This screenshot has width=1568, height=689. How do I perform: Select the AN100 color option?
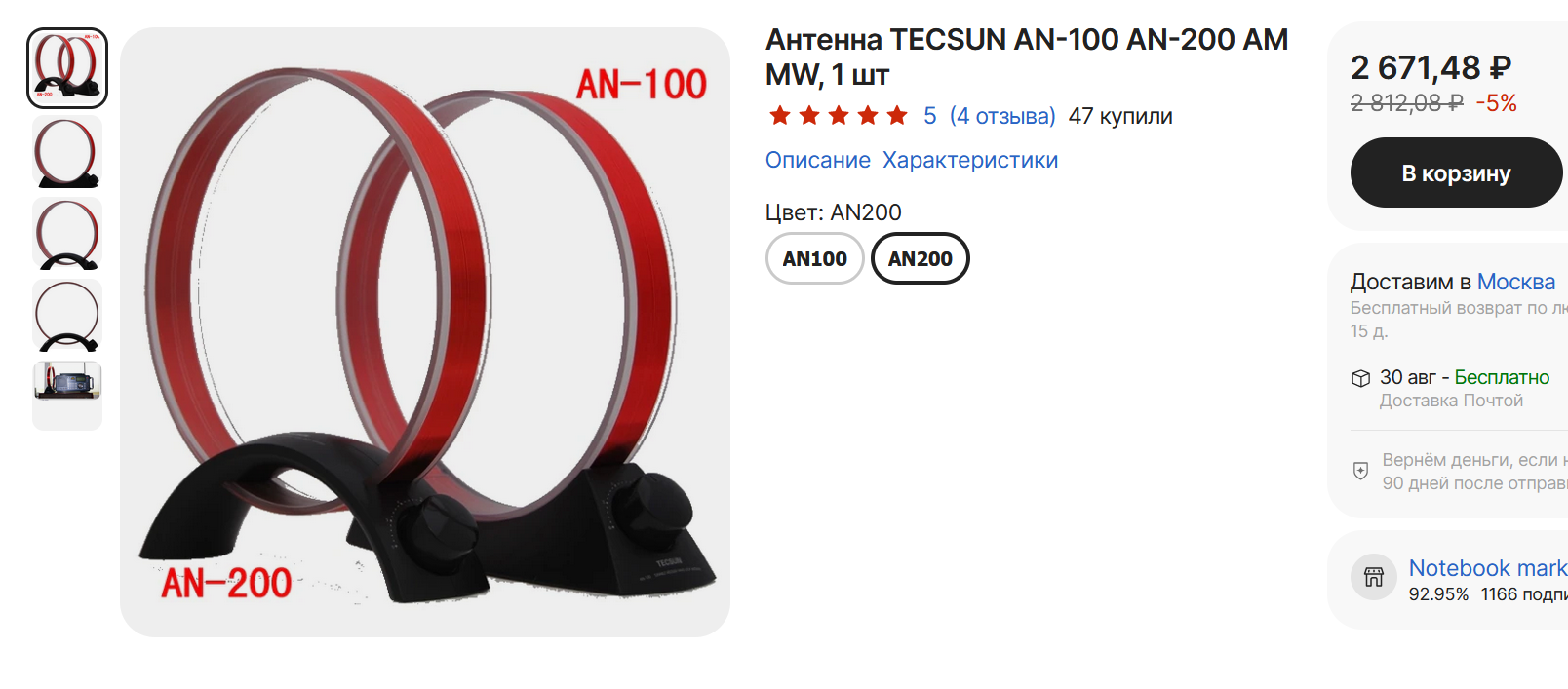point(815,258)
